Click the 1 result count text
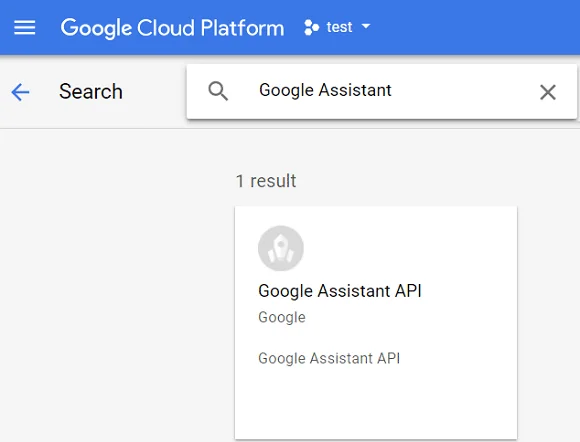This screenshot has height=442, width=580. [266, 181]
